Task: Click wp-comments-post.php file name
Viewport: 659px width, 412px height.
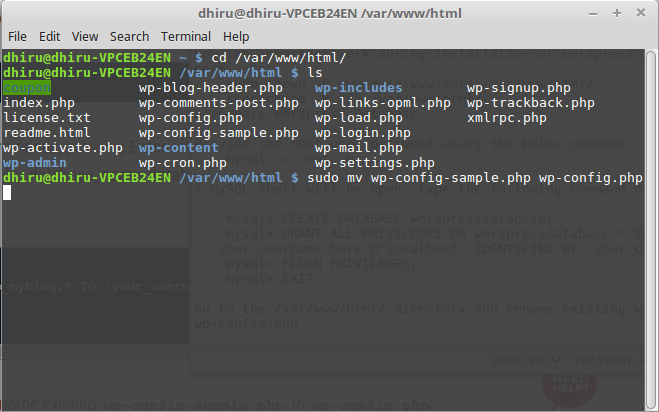Action: tap(219, 103)
